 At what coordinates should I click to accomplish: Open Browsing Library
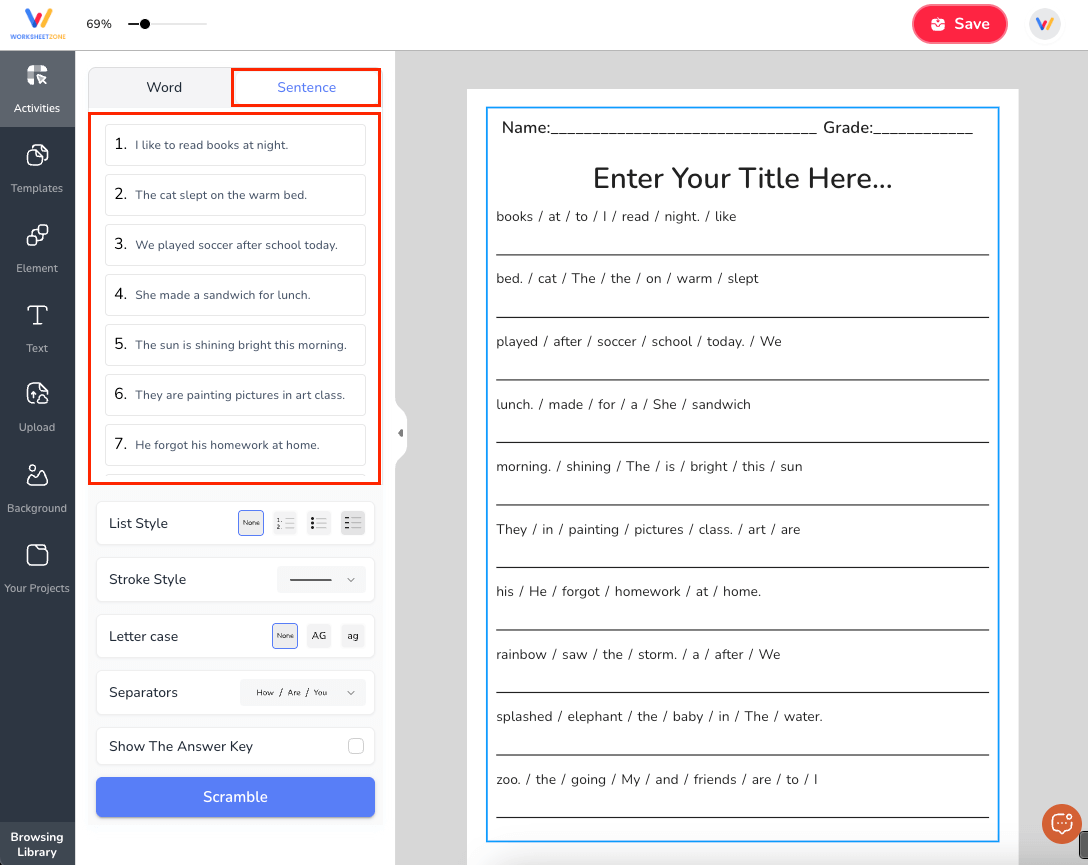pos(37,844)
